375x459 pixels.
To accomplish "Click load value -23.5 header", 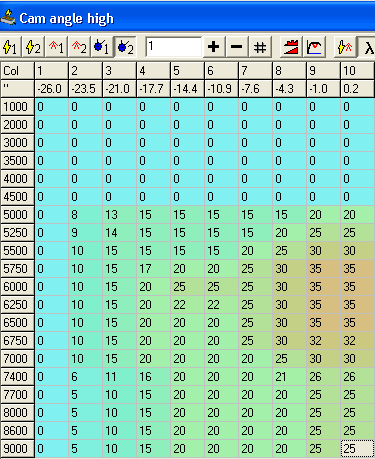I will click(x=86, y=89).
